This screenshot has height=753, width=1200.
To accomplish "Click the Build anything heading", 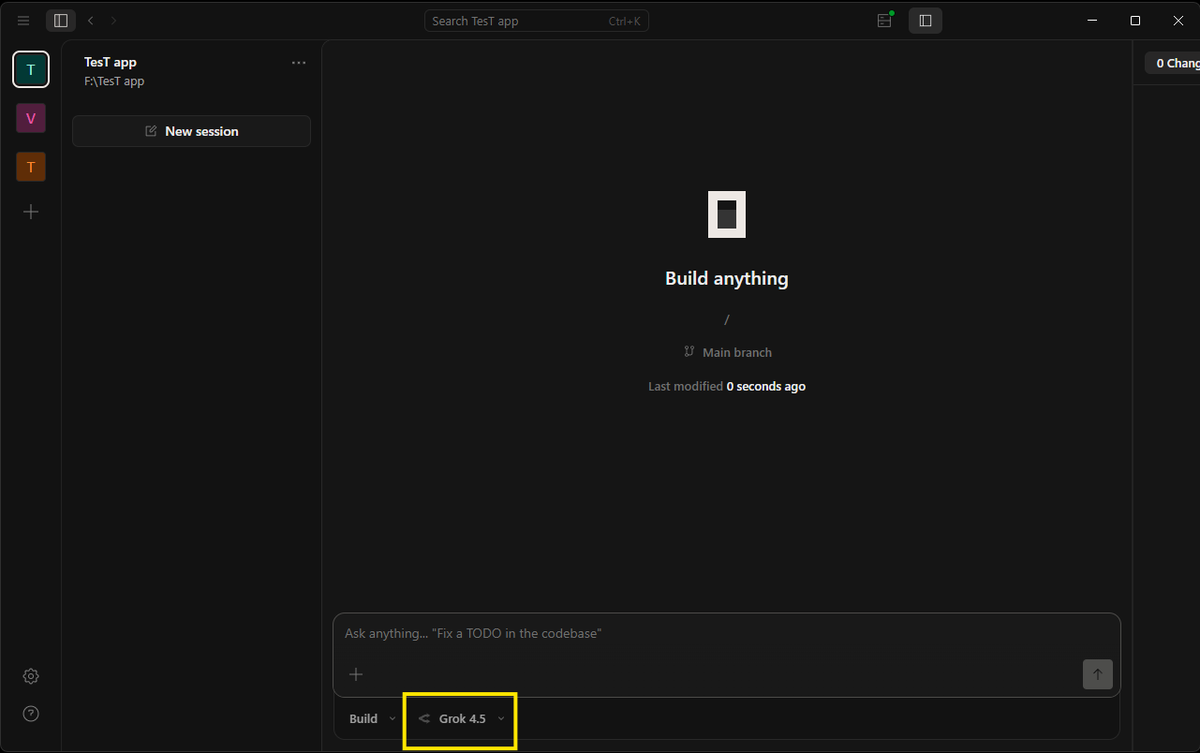I will [727, 279].
